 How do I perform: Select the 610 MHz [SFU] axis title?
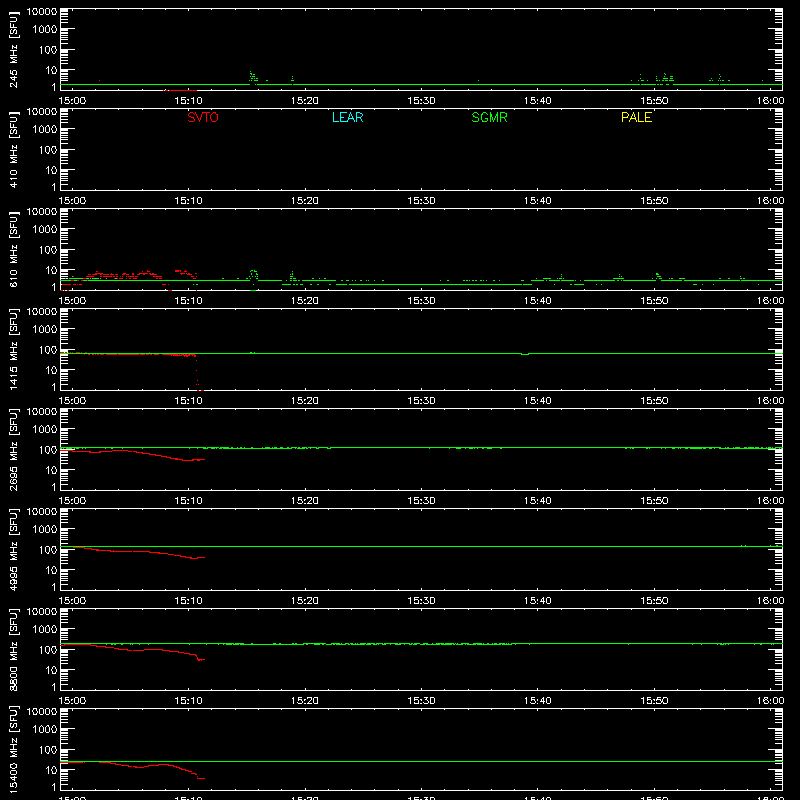coord(13,250)
